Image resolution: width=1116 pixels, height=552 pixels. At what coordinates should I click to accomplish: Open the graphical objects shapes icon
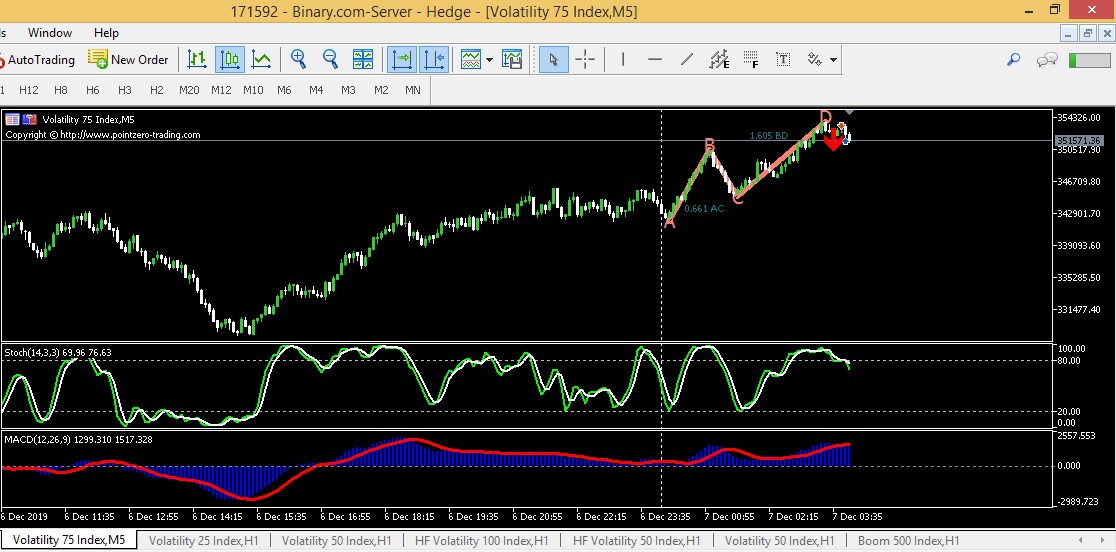(814, 60)
